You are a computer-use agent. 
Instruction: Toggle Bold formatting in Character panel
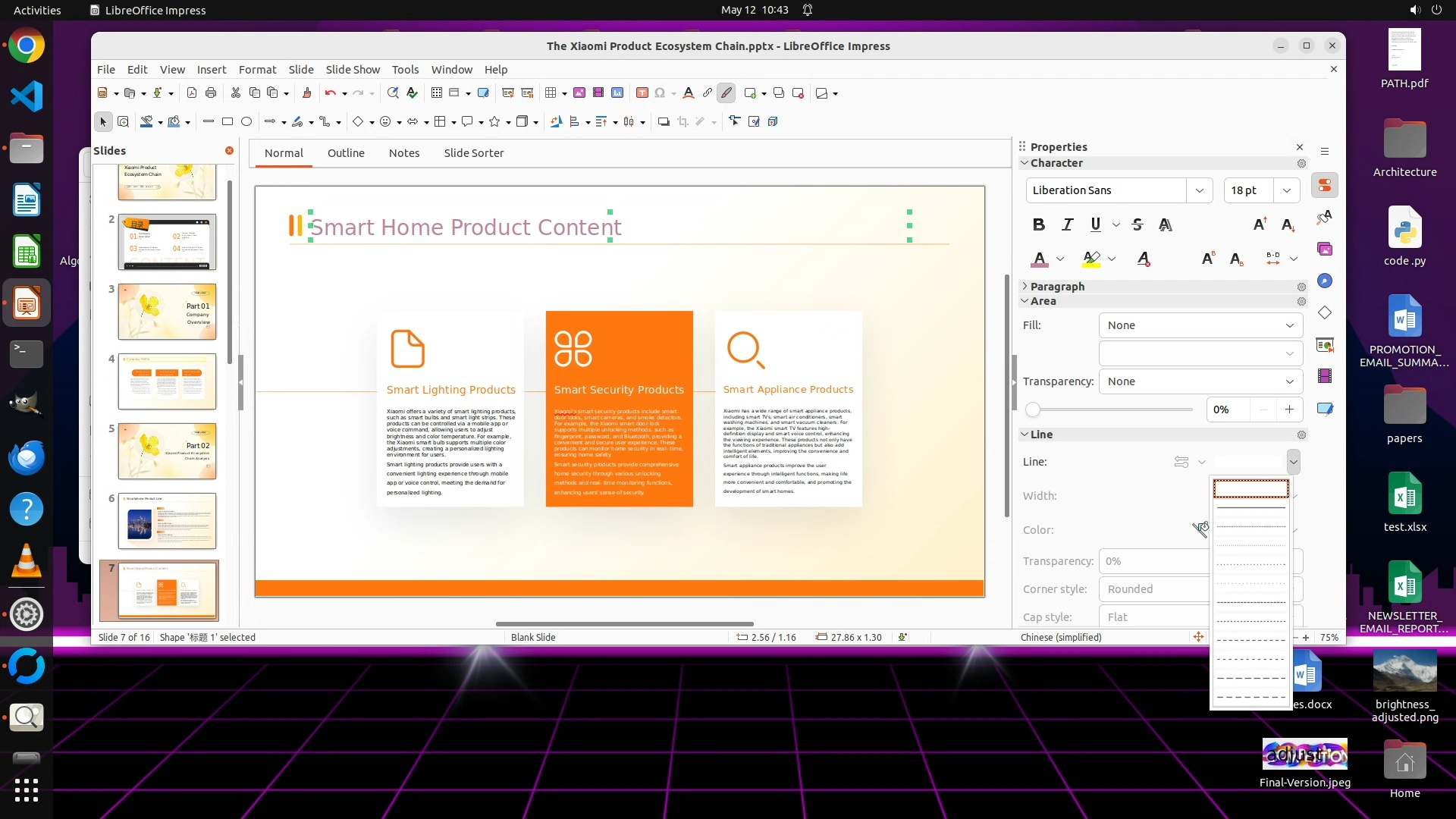pyautogui.click(x=1039, y=224)
